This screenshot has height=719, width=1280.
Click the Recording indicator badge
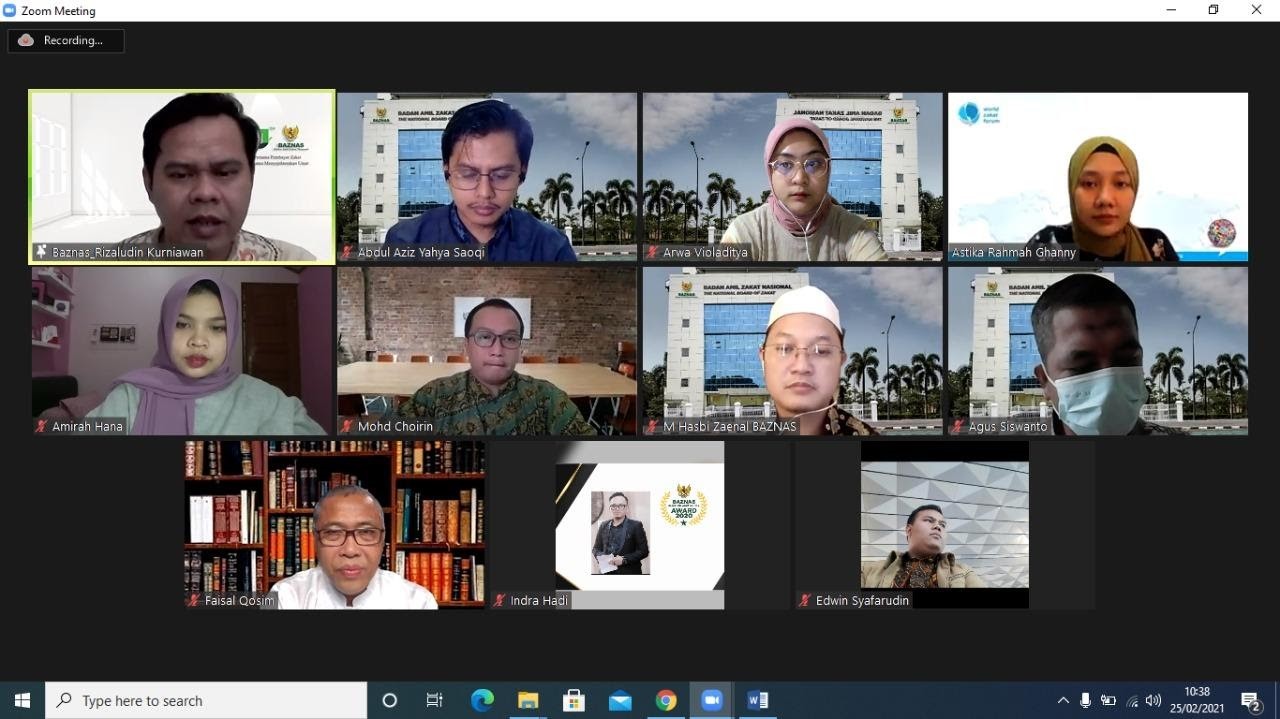point(66,41)
